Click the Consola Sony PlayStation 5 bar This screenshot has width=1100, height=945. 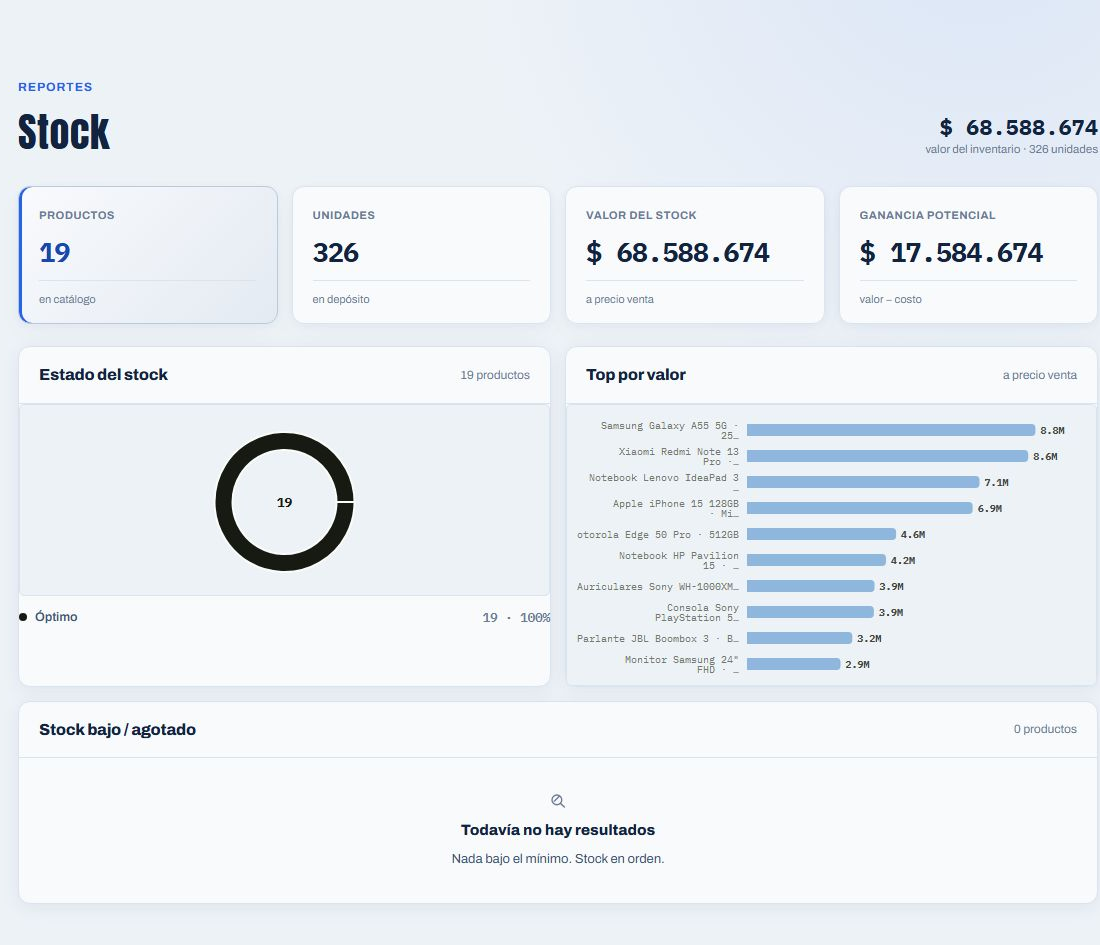coord(810,612)
